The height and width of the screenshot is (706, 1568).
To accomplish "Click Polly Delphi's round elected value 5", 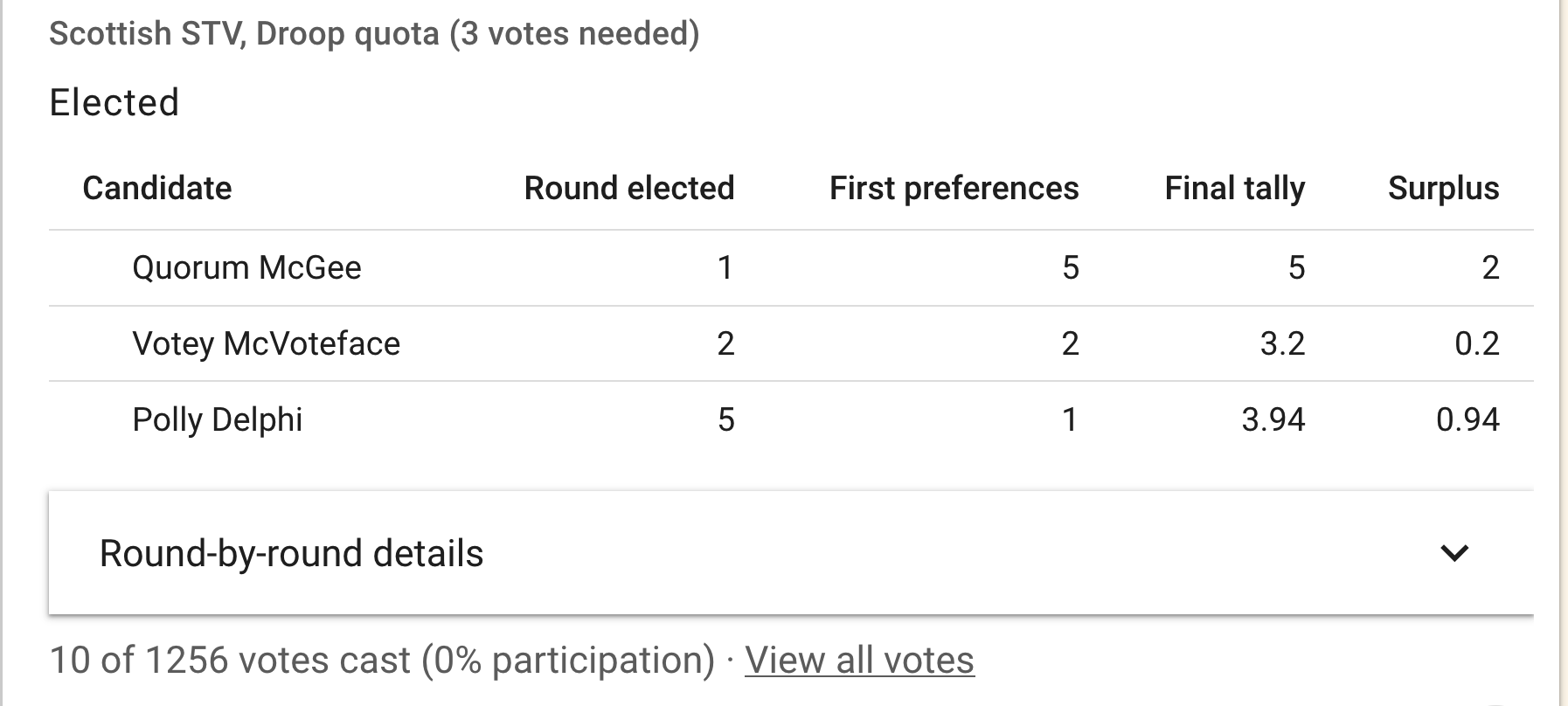I will [725, 419].
